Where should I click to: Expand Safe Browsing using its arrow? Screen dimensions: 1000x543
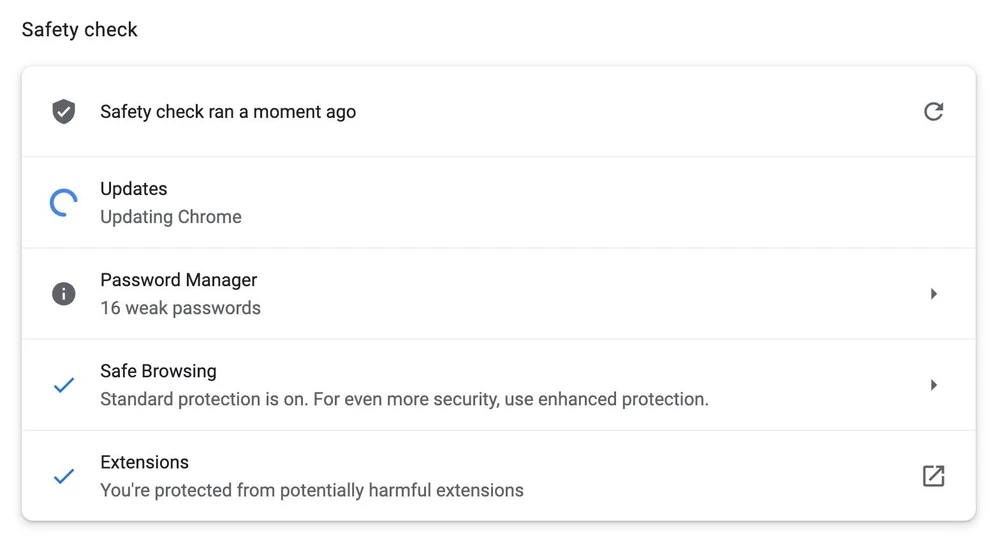click(x=933, y=385)
